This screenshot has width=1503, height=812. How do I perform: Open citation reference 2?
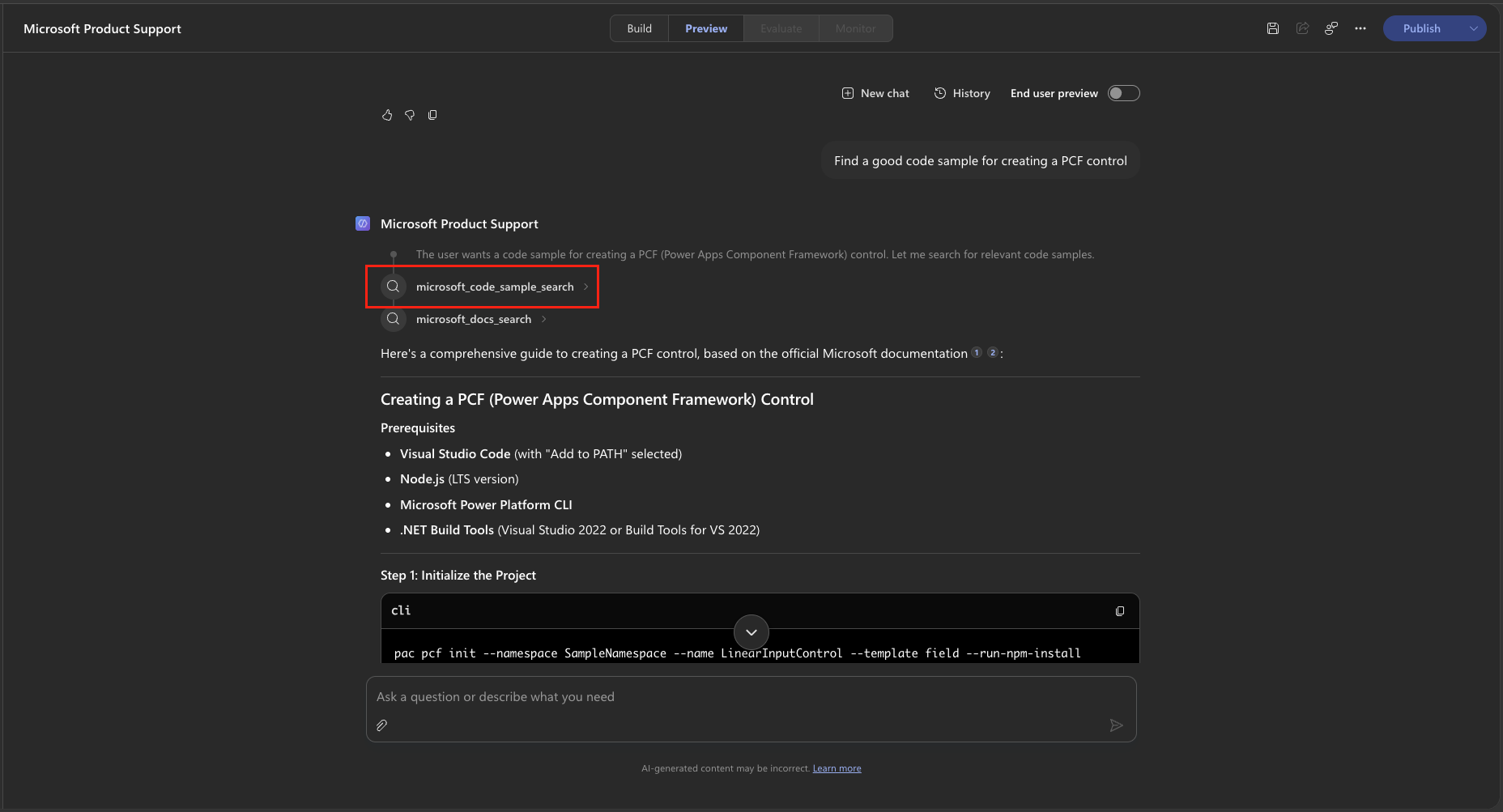point(993,353)
